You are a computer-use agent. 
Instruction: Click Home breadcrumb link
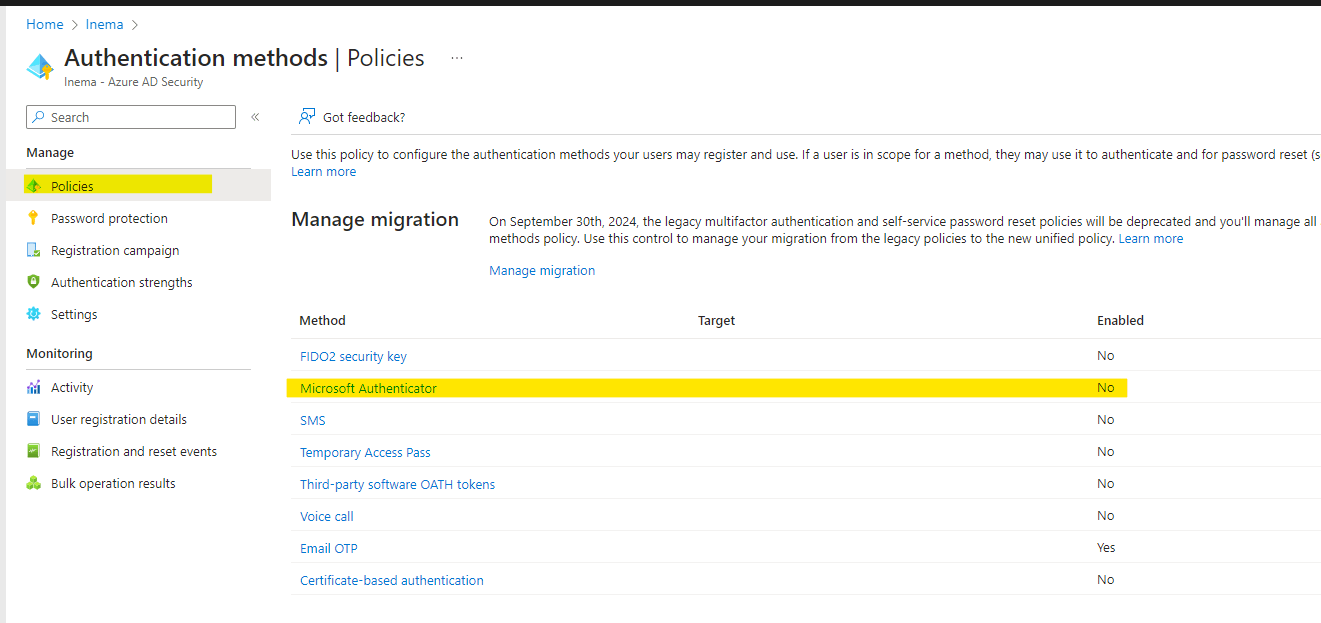(x=45, y=24)
